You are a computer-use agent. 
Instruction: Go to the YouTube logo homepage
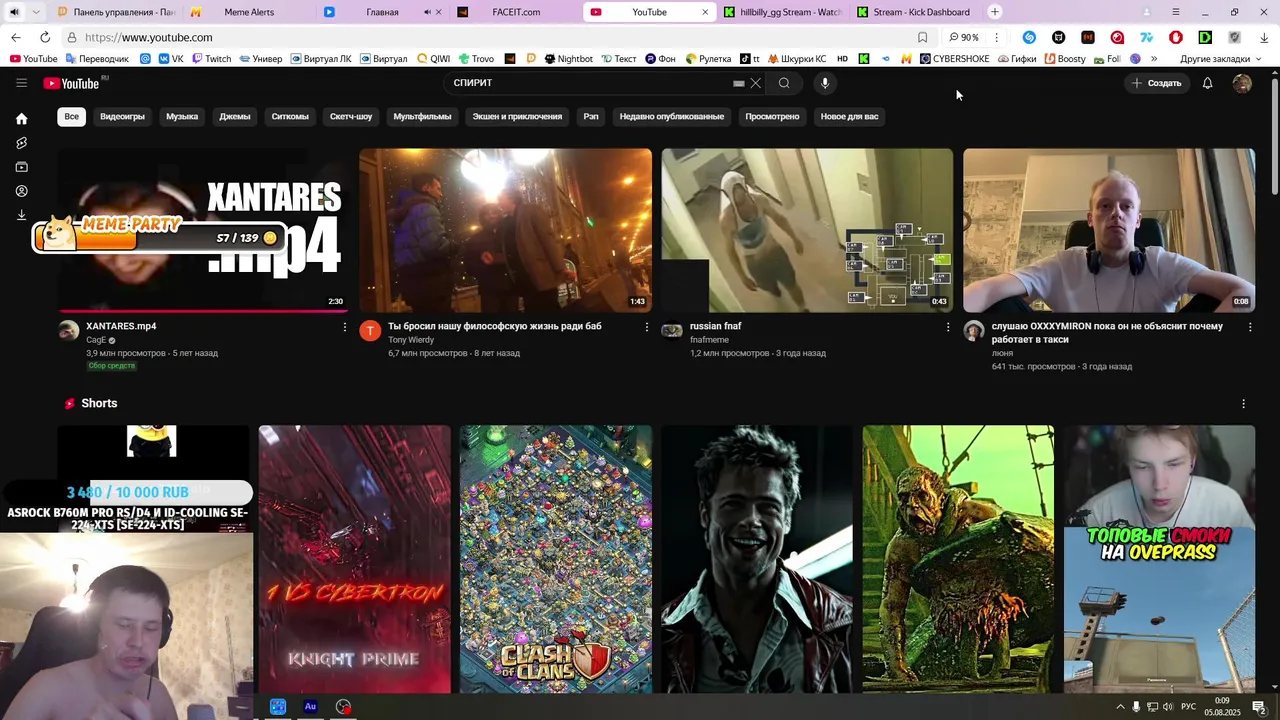[x=71, y=83]
